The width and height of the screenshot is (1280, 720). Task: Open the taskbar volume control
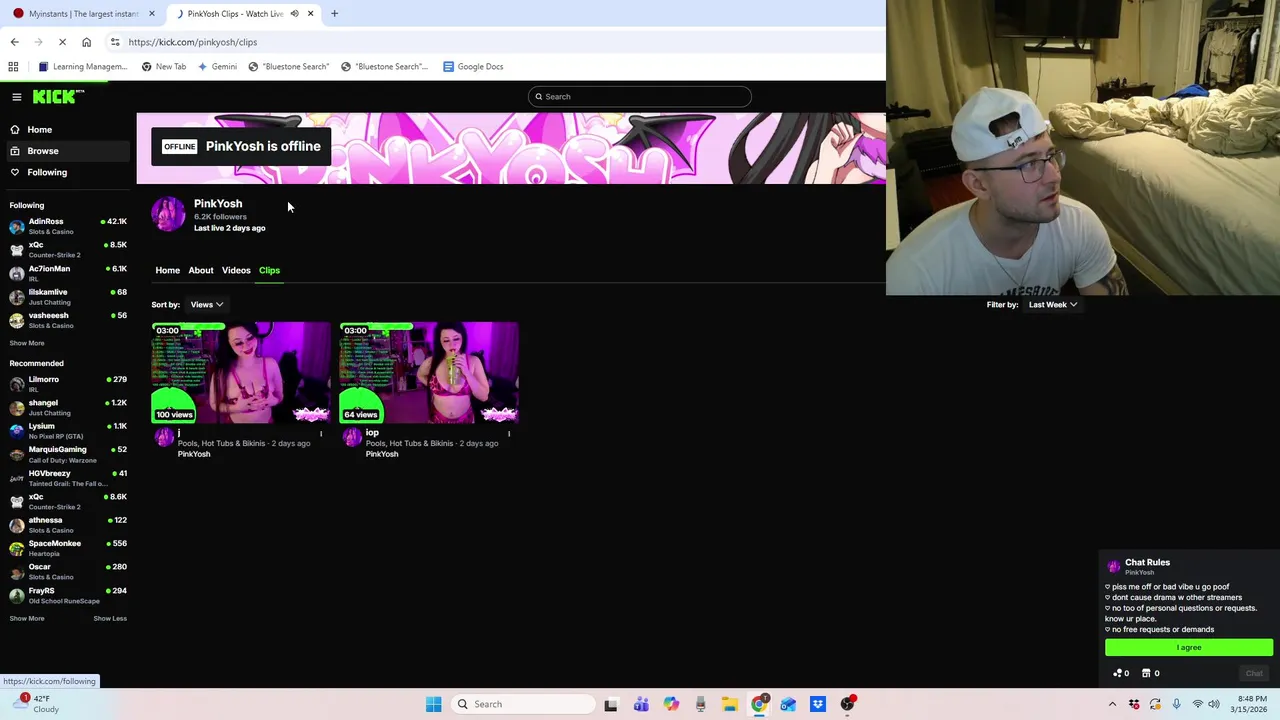tap(1214, 704)
